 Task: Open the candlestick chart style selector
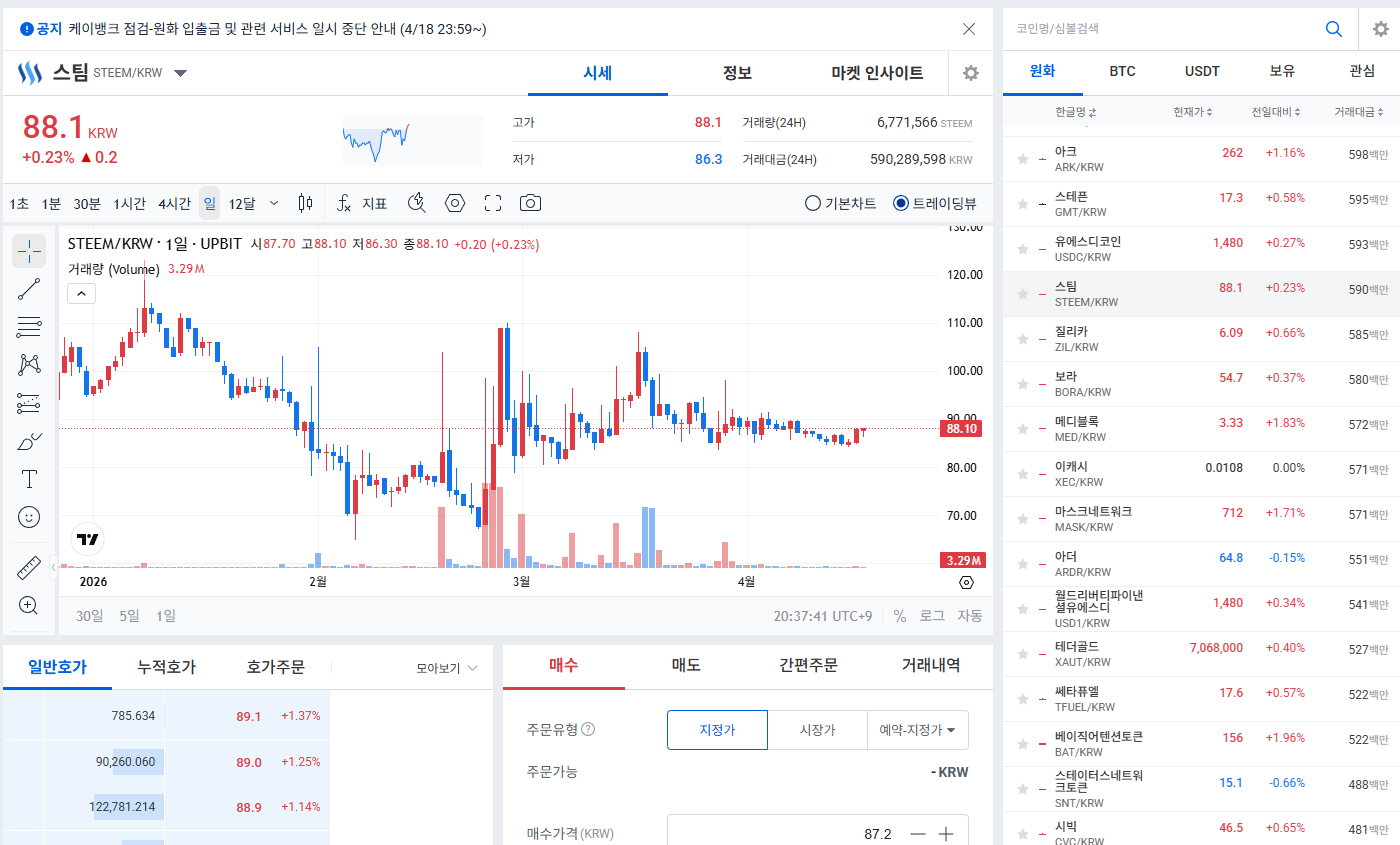[x=306, y=203]
